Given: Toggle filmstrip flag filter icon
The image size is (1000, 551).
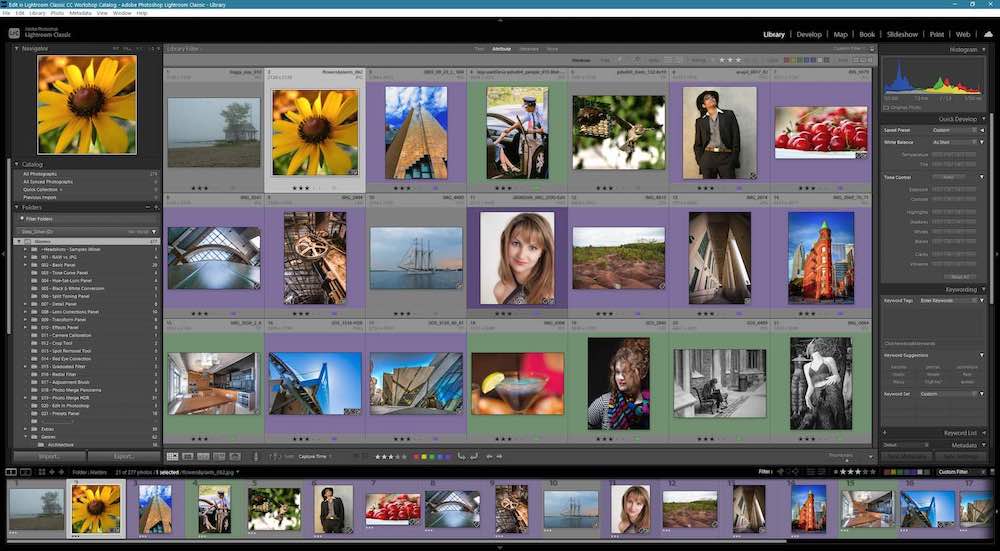Looking at the screenshot, I should coord(780,472).
